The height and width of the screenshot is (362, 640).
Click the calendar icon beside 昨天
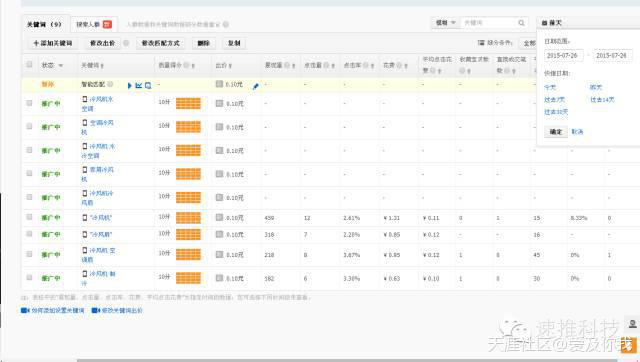544,23
